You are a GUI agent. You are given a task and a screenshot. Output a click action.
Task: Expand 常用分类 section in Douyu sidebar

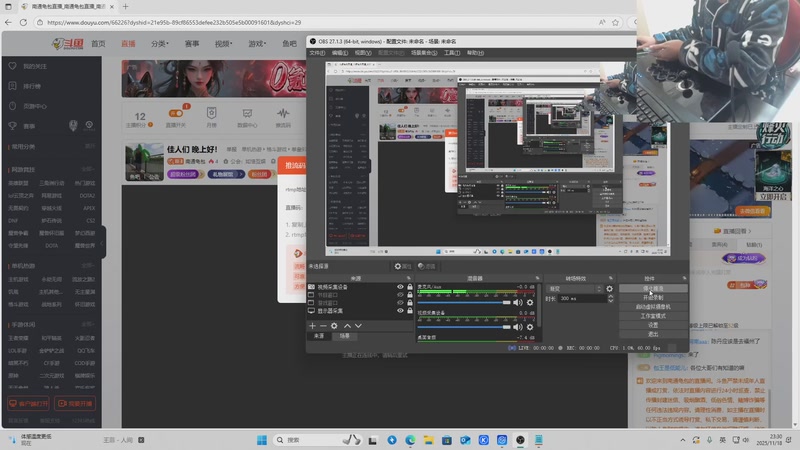click(x=90, y=146)
